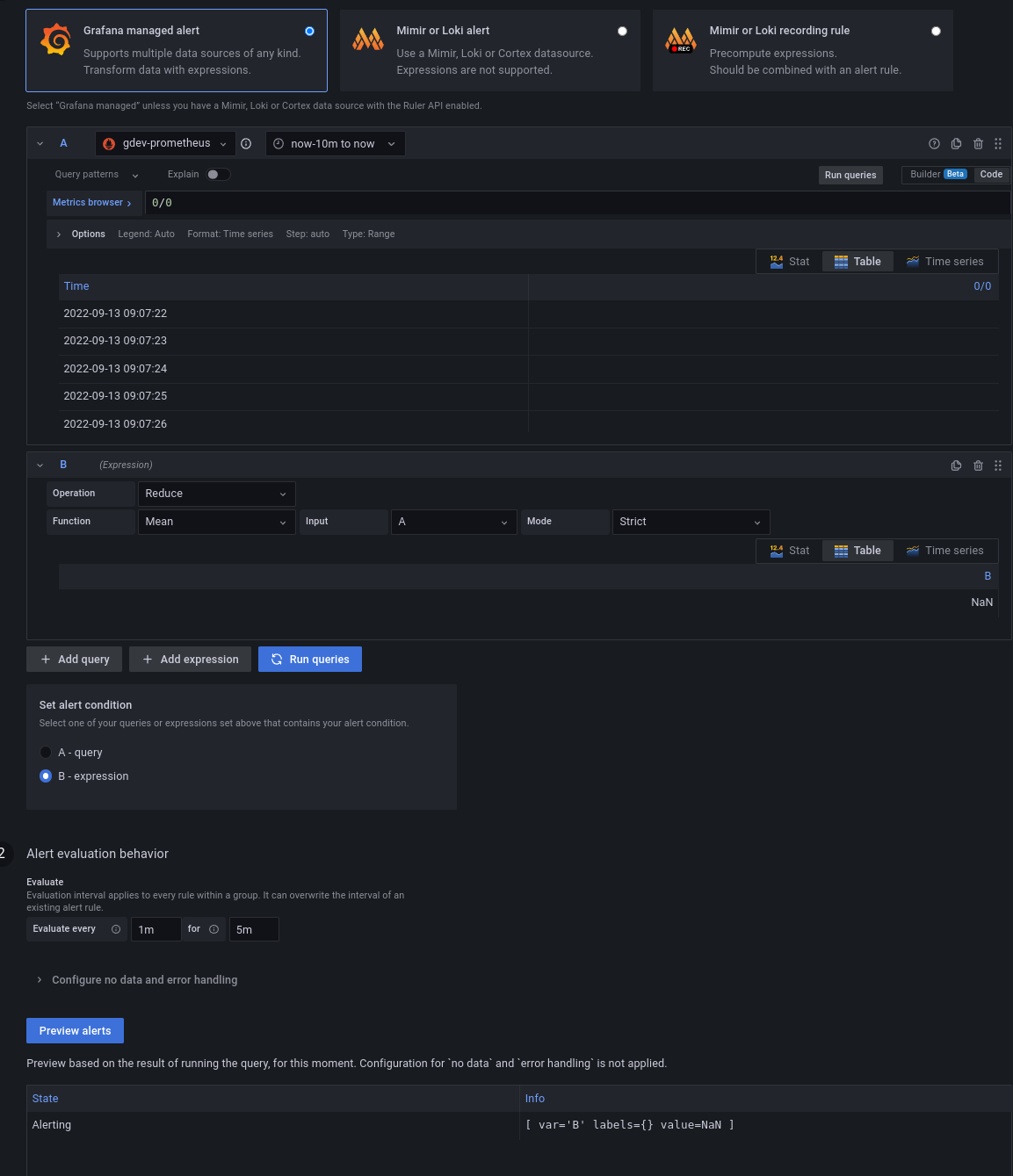Delete query A with trash icon
The width and height of the screenshot is (1013, 1176).
(x=978, y=143)
